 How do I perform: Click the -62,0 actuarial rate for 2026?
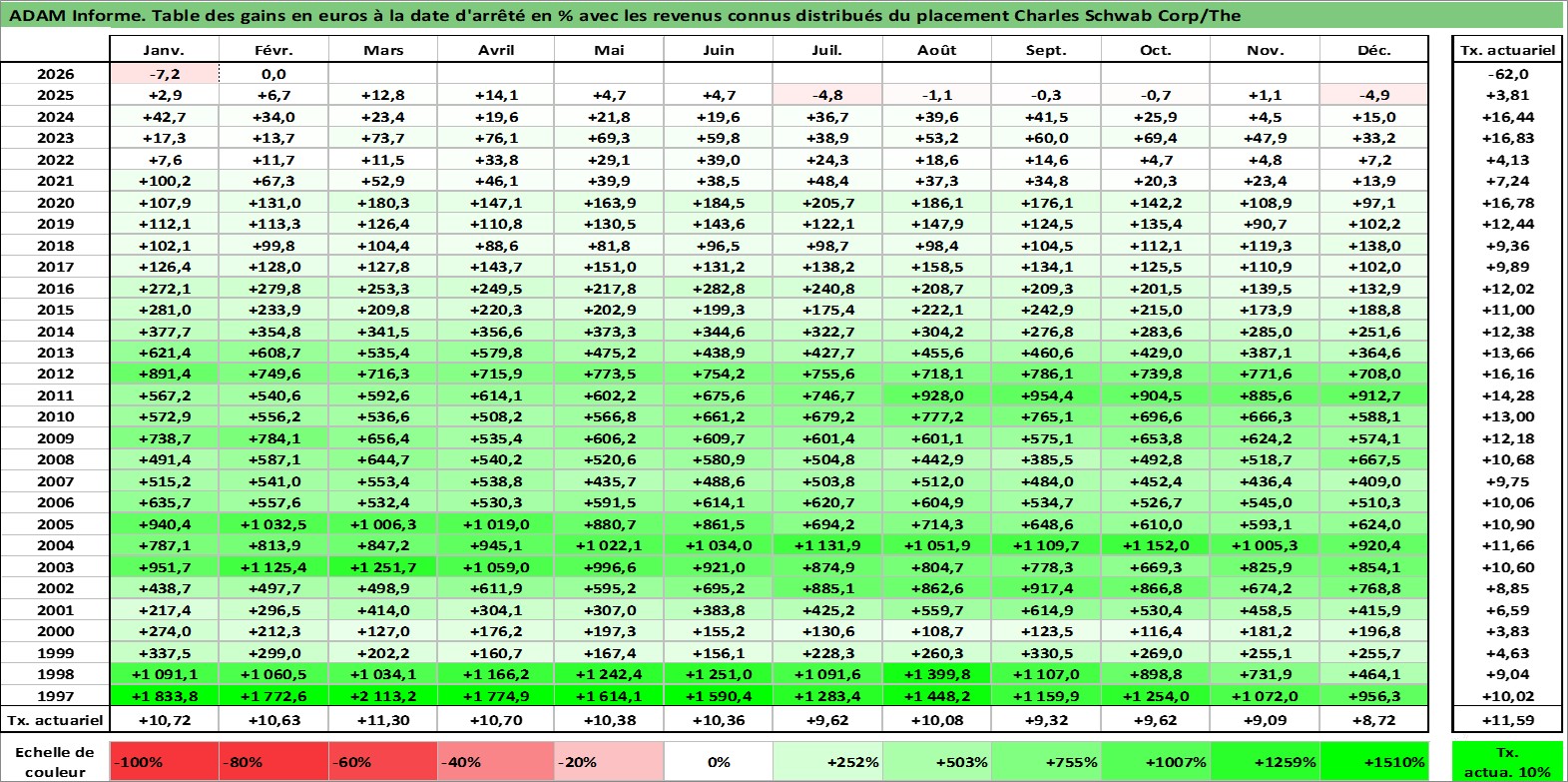pyautogui.click(x=1508, y=74)
